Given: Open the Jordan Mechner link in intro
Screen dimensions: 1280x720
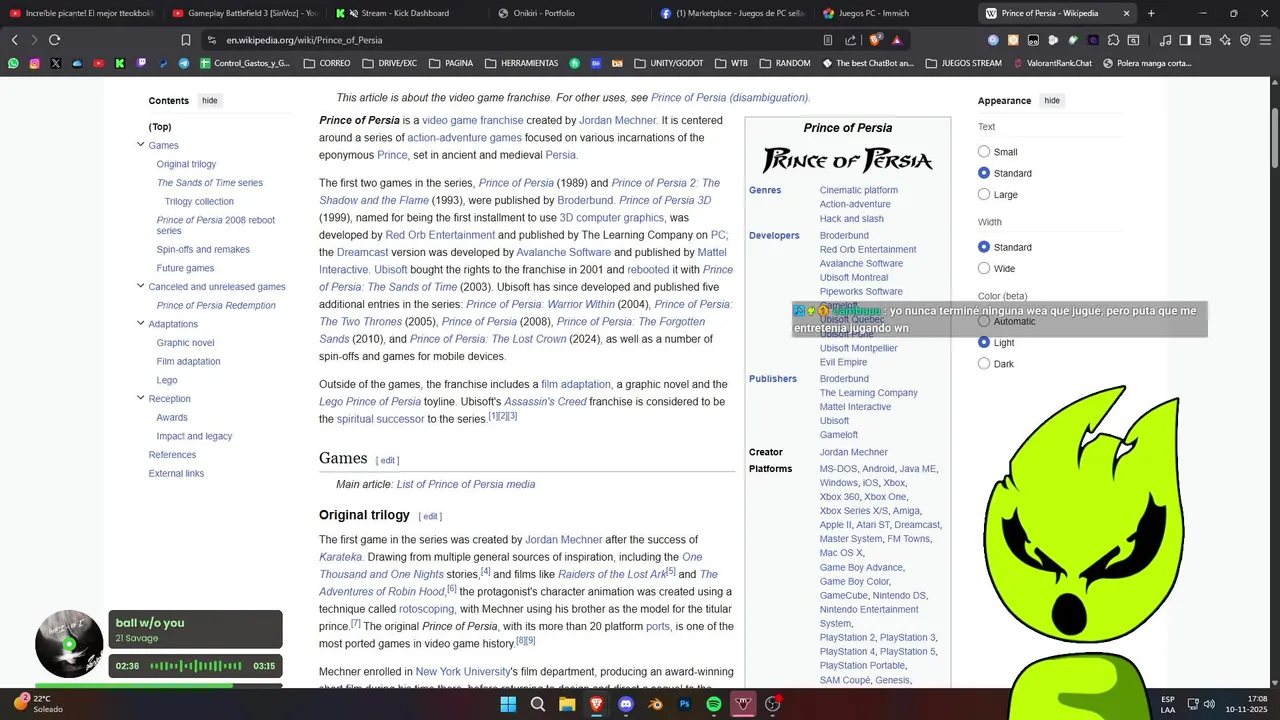Looking at the screenshot, I should coord(618,120).
